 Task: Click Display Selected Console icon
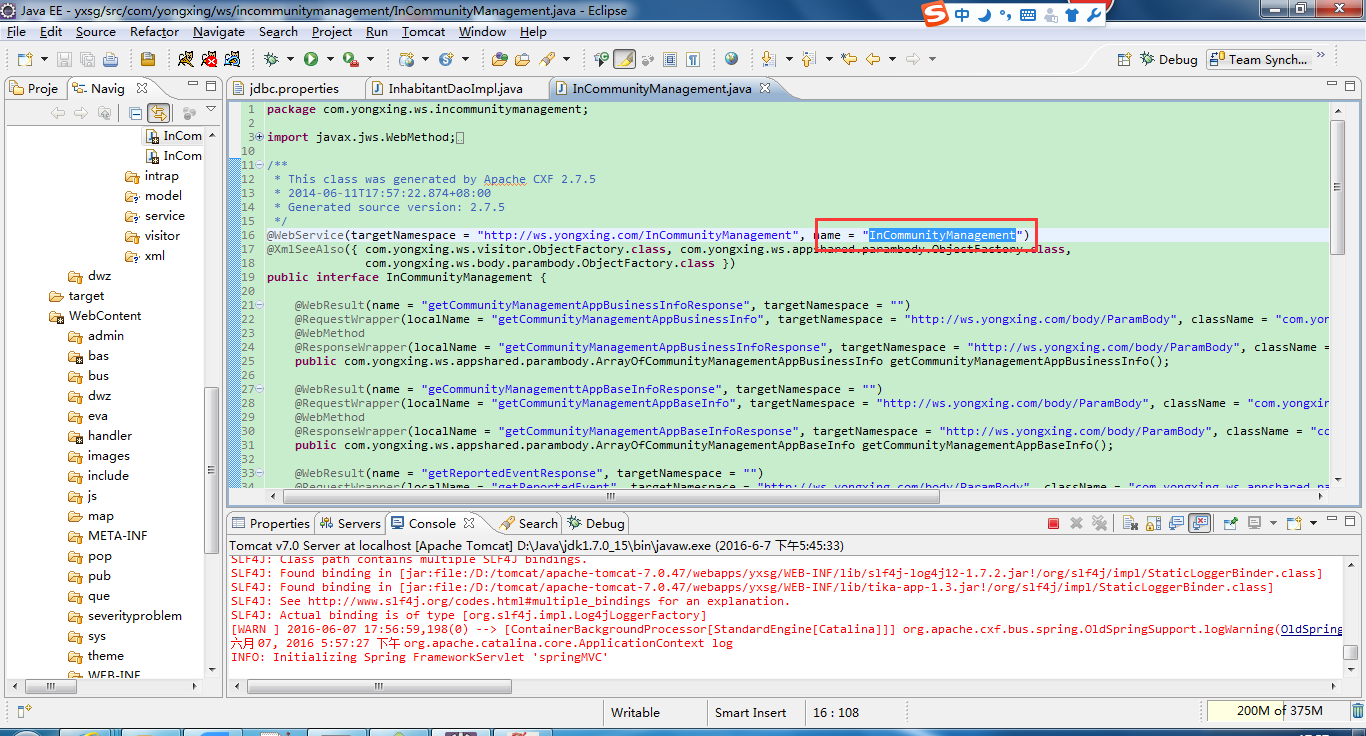[1254, 523]
